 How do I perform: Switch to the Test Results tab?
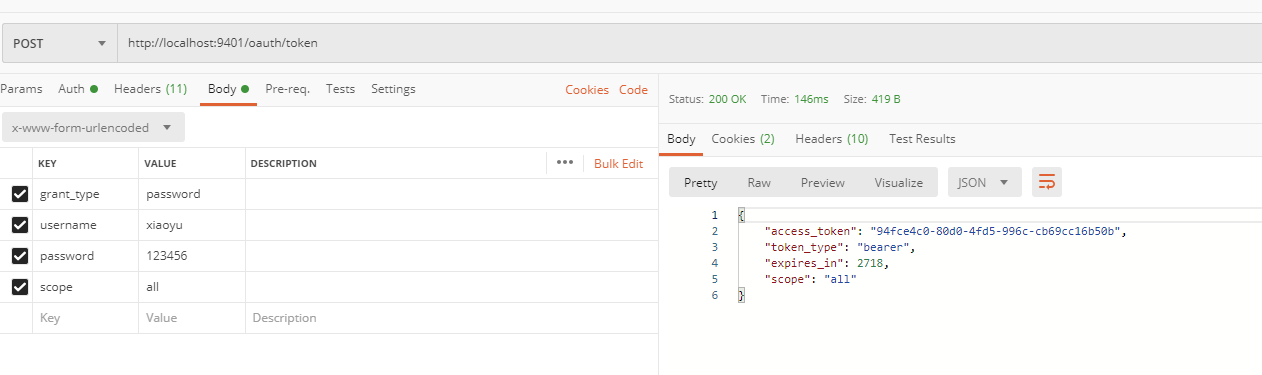coord(922,139)
